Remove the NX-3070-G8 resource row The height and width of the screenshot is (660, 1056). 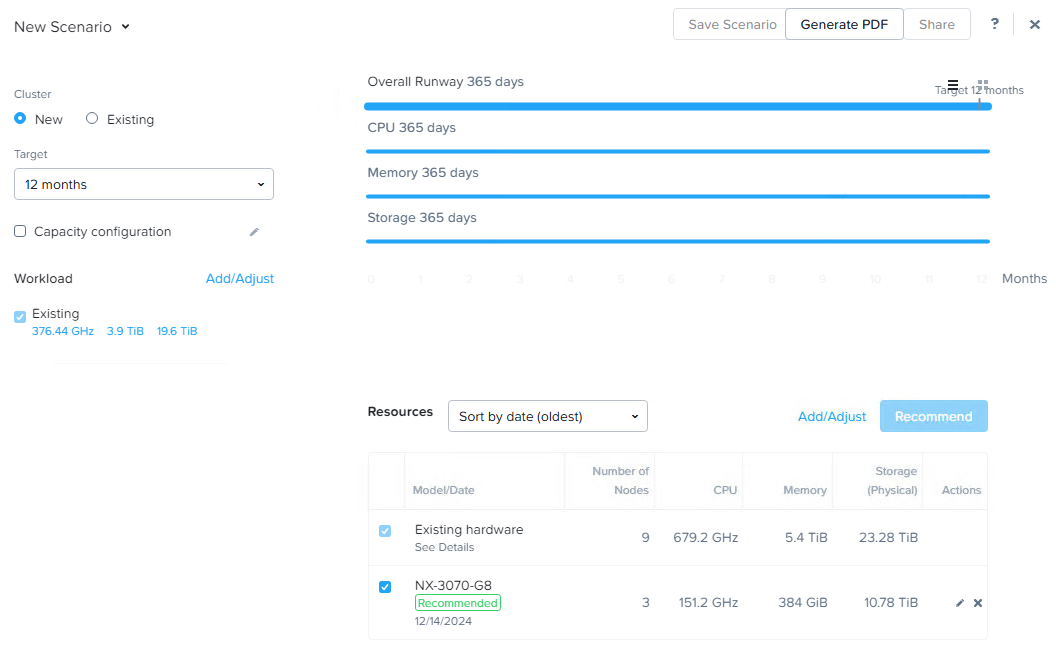click(x=978, y=603)
